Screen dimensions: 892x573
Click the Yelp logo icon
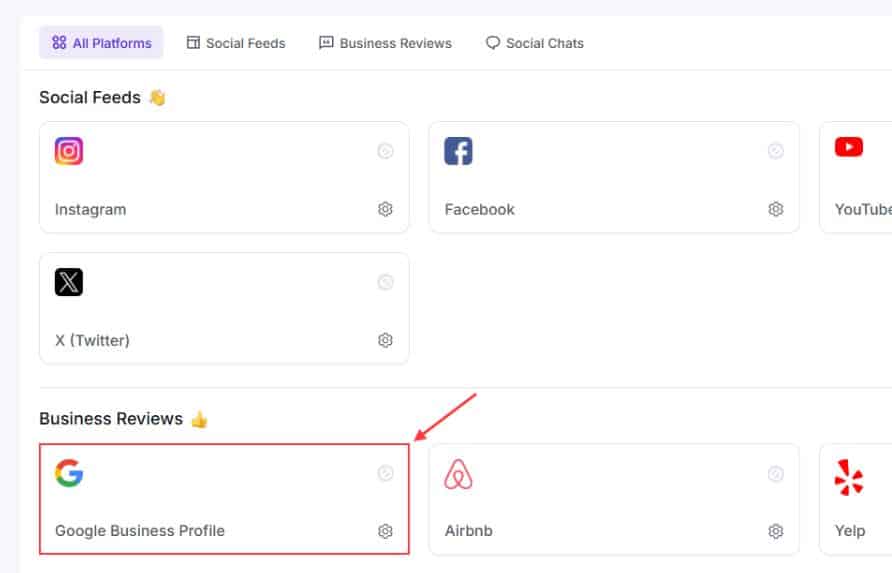[848, 477]
